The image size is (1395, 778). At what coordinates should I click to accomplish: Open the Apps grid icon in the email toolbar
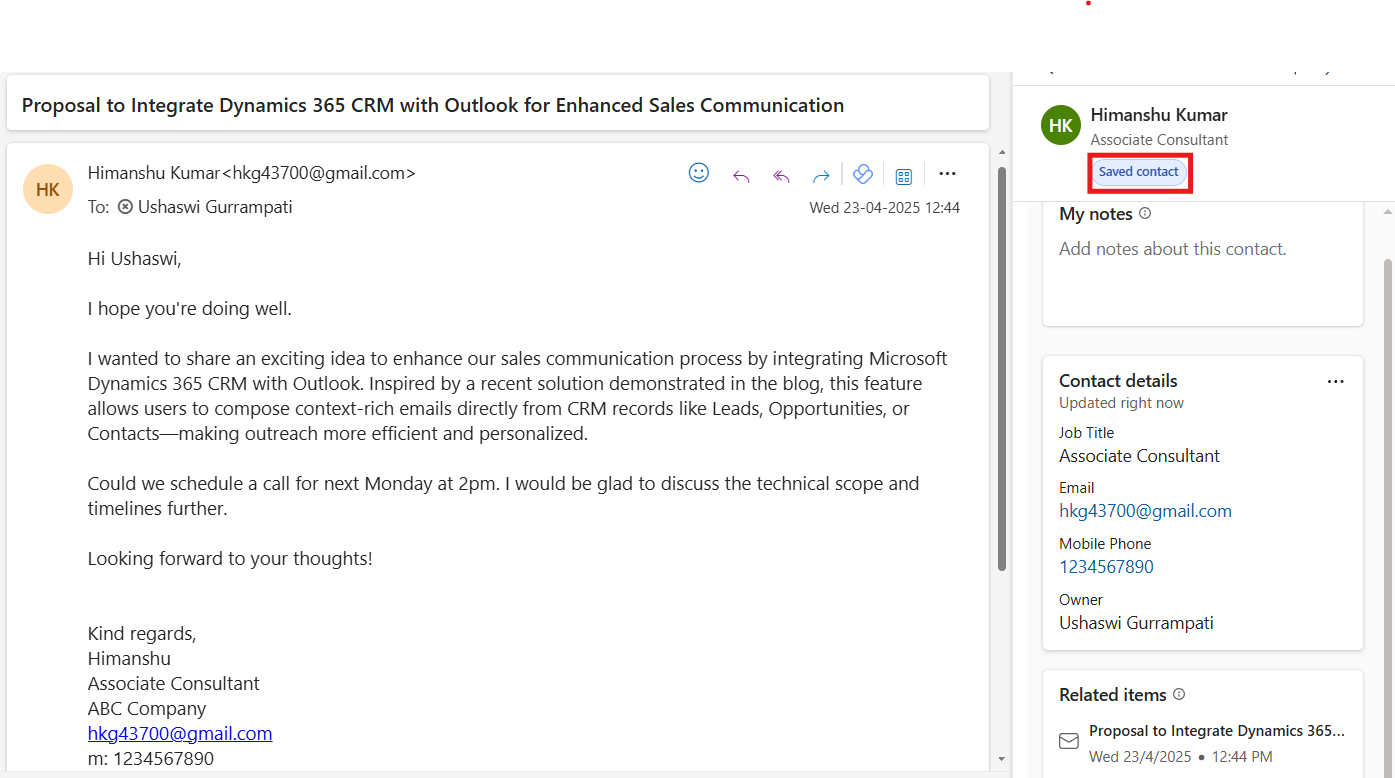coord(904,176)
